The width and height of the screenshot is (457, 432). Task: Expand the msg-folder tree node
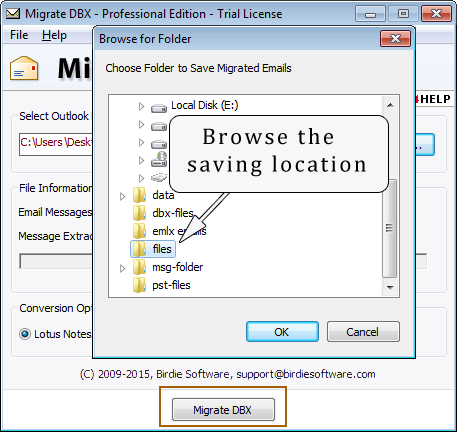[x=122, y=268]
